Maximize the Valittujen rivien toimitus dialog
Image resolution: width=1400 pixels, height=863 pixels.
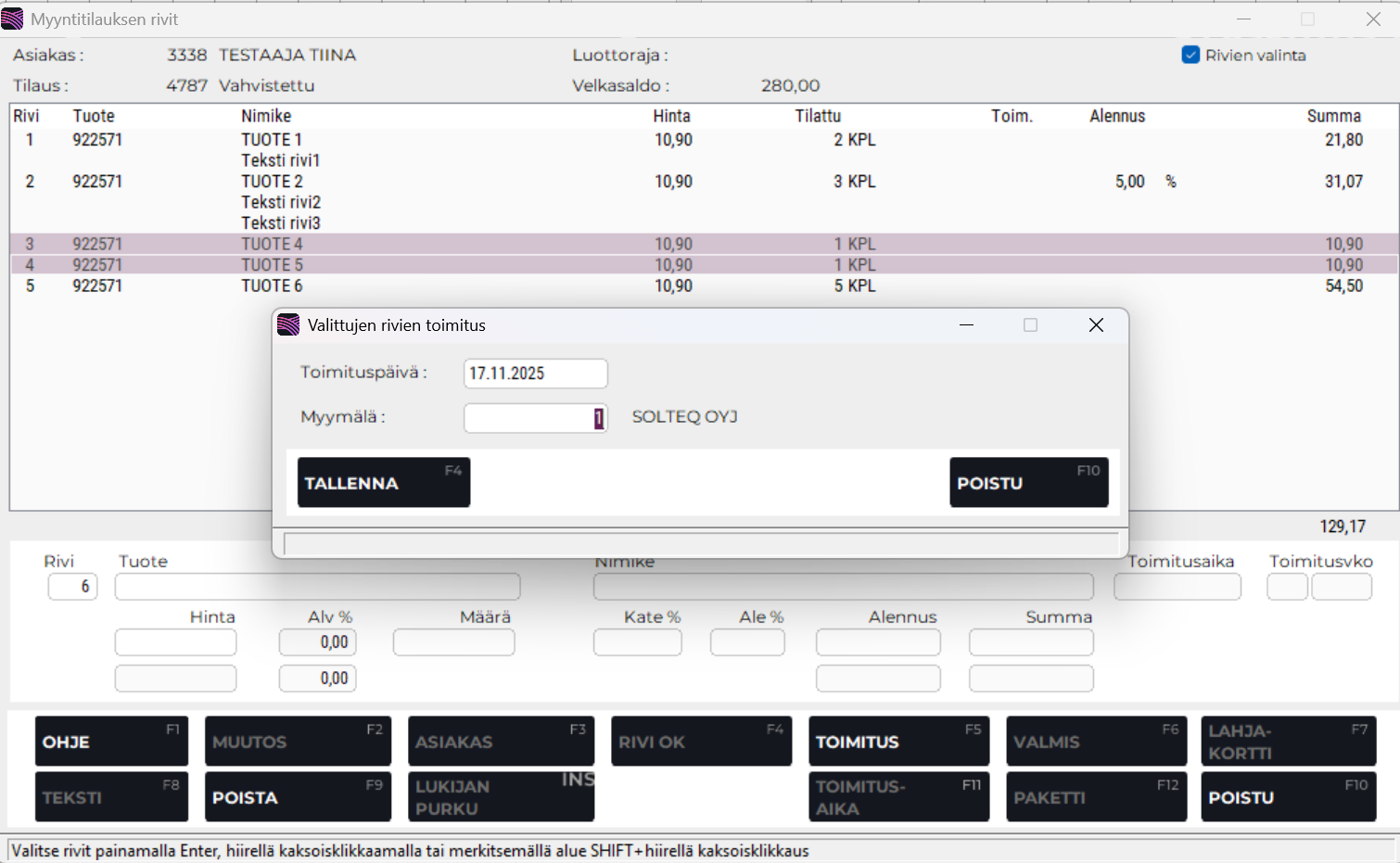point(1030,325)
